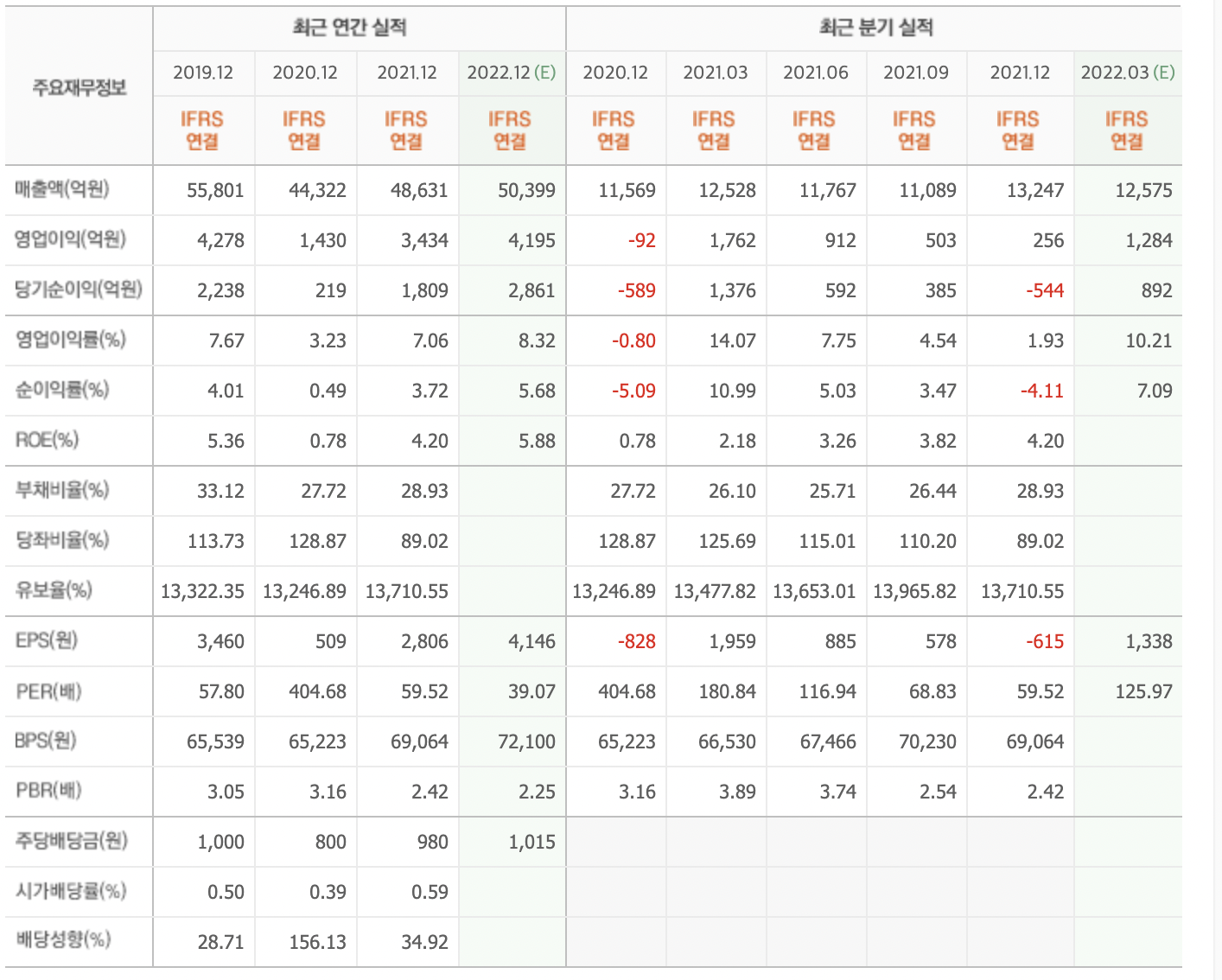Select the 유보율(%) row label
1222x980 pixels.
pos(54,590)
